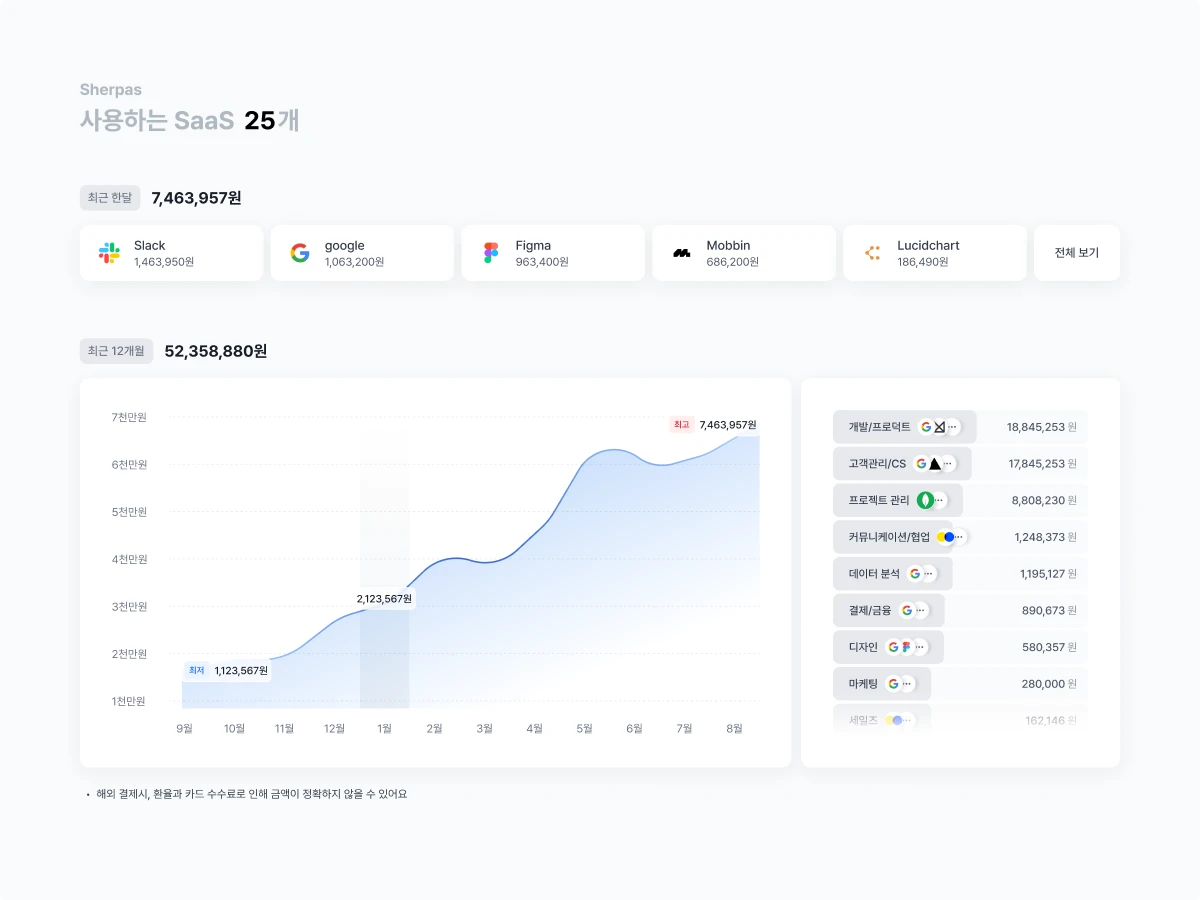This screenshot has width=1200, height=900.
Task: Select the 결제/금융 category row
Action: pos(960,610)
